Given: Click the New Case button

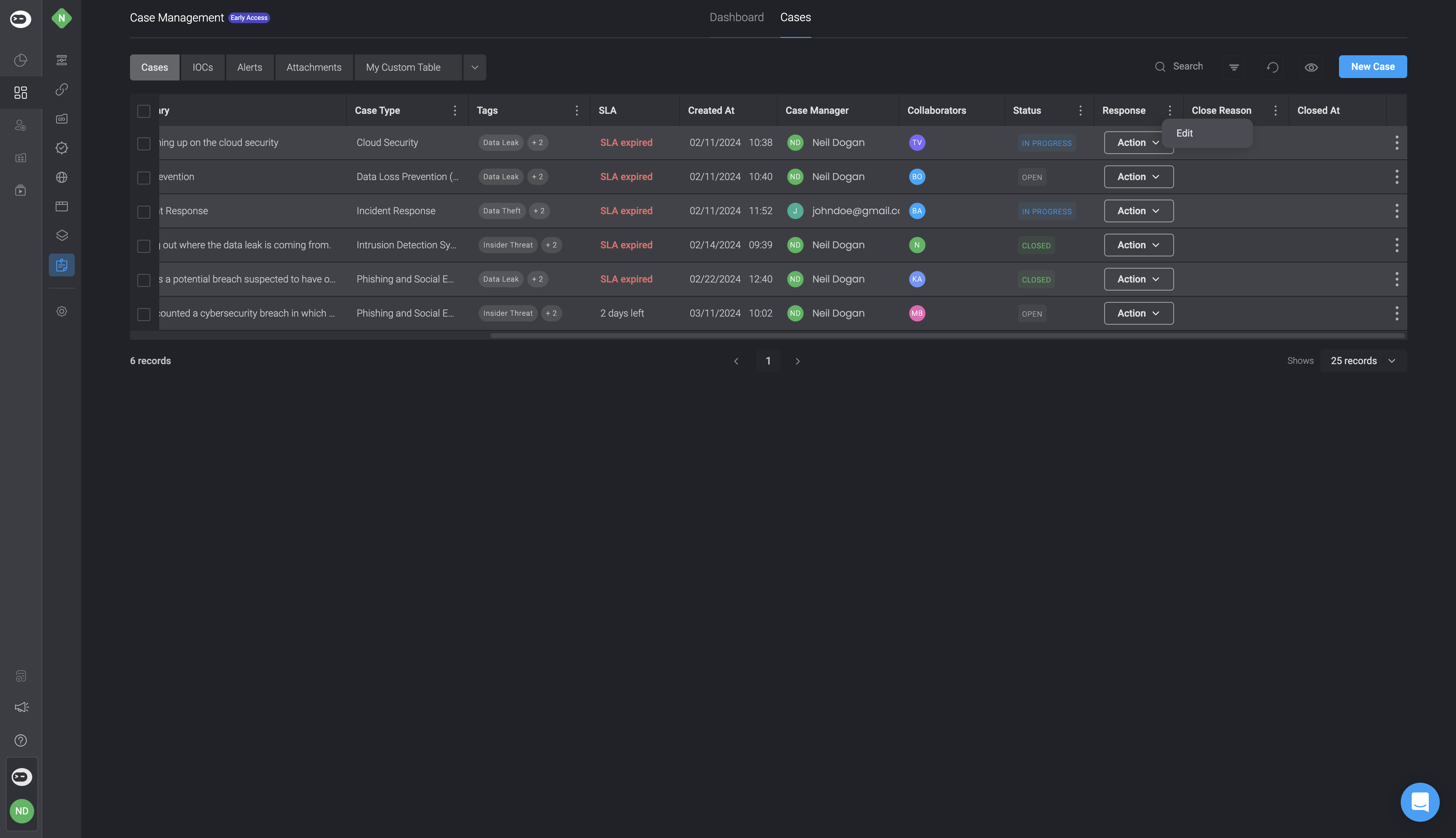Looking at the screenshot, I should (1372, 67).
